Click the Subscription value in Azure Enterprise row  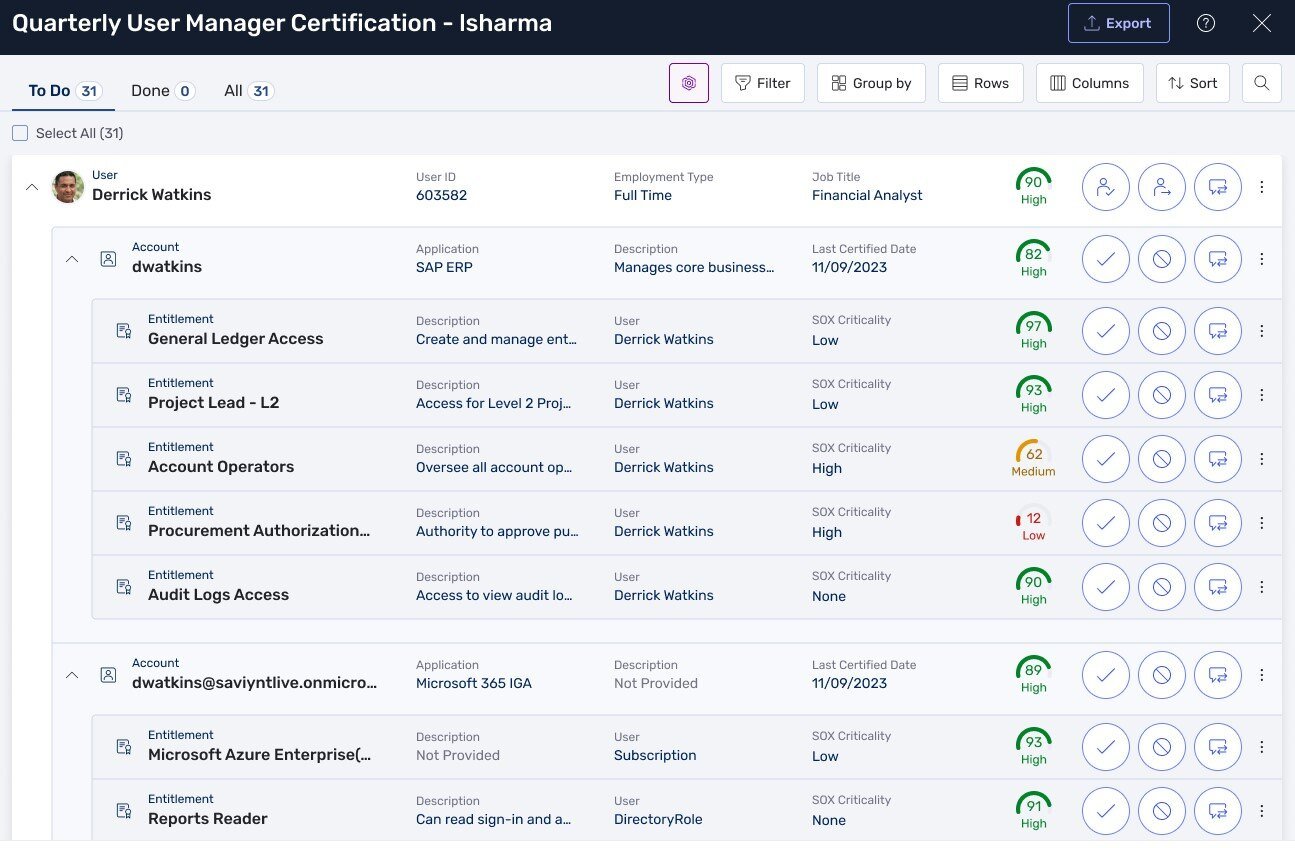tap(655, 755)
